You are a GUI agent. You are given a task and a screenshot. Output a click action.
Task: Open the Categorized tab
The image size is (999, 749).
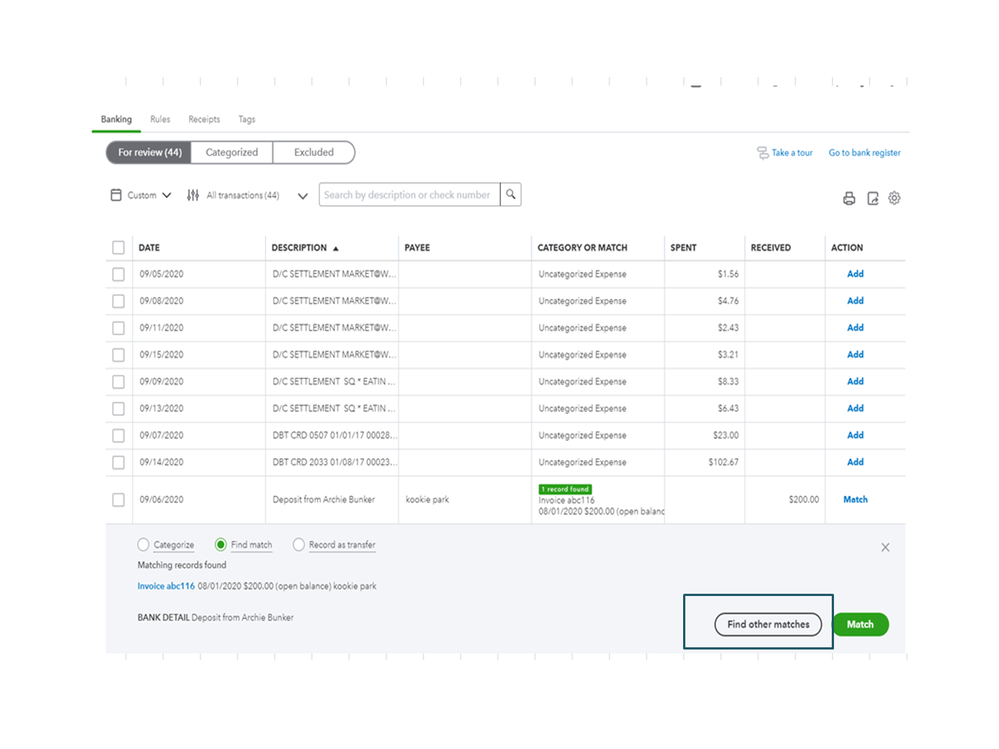[232, 152]
